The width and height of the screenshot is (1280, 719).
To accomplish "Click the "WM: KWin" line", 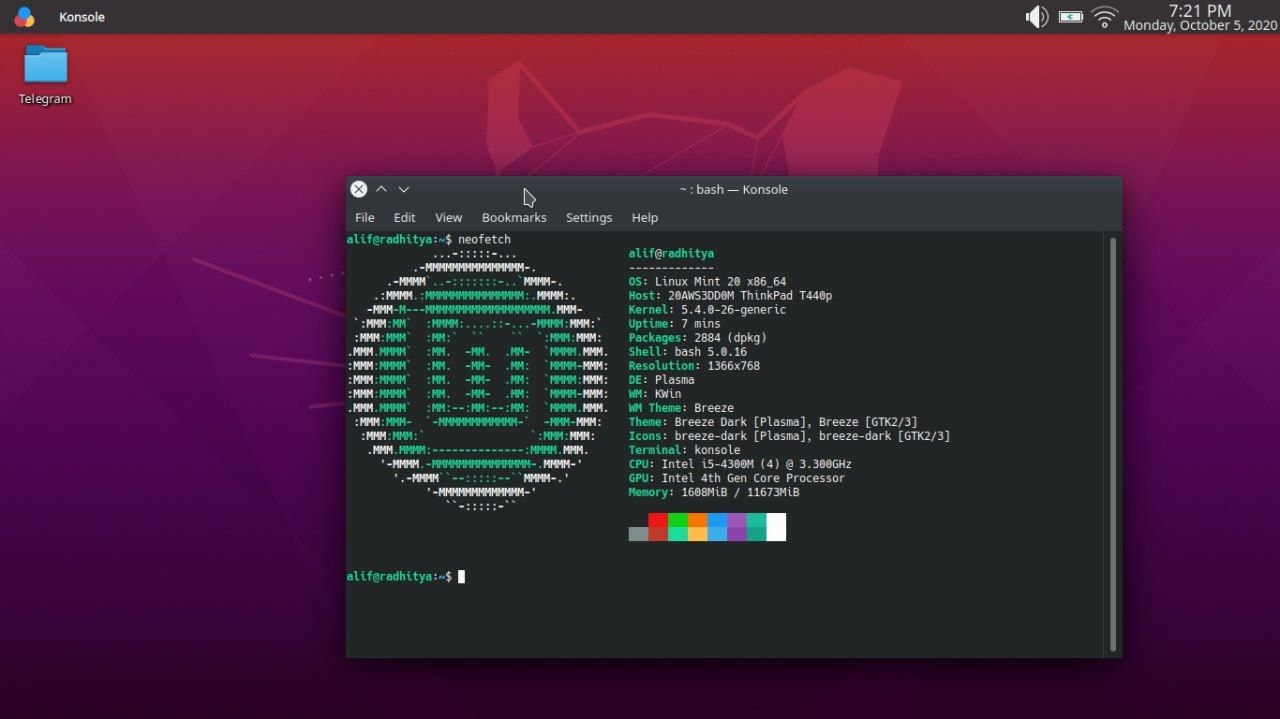I will pyautogui.click(x=655, y=394).
